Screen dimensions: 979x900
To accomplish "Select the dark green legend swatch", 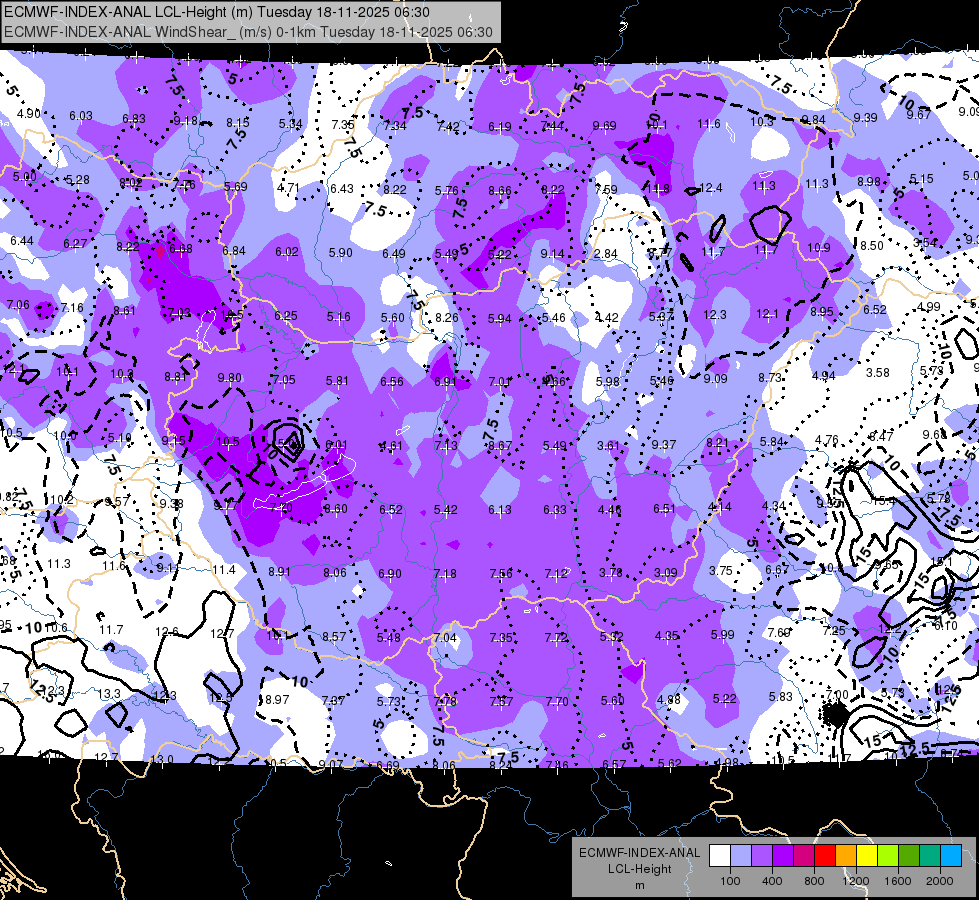I will 908,856.
